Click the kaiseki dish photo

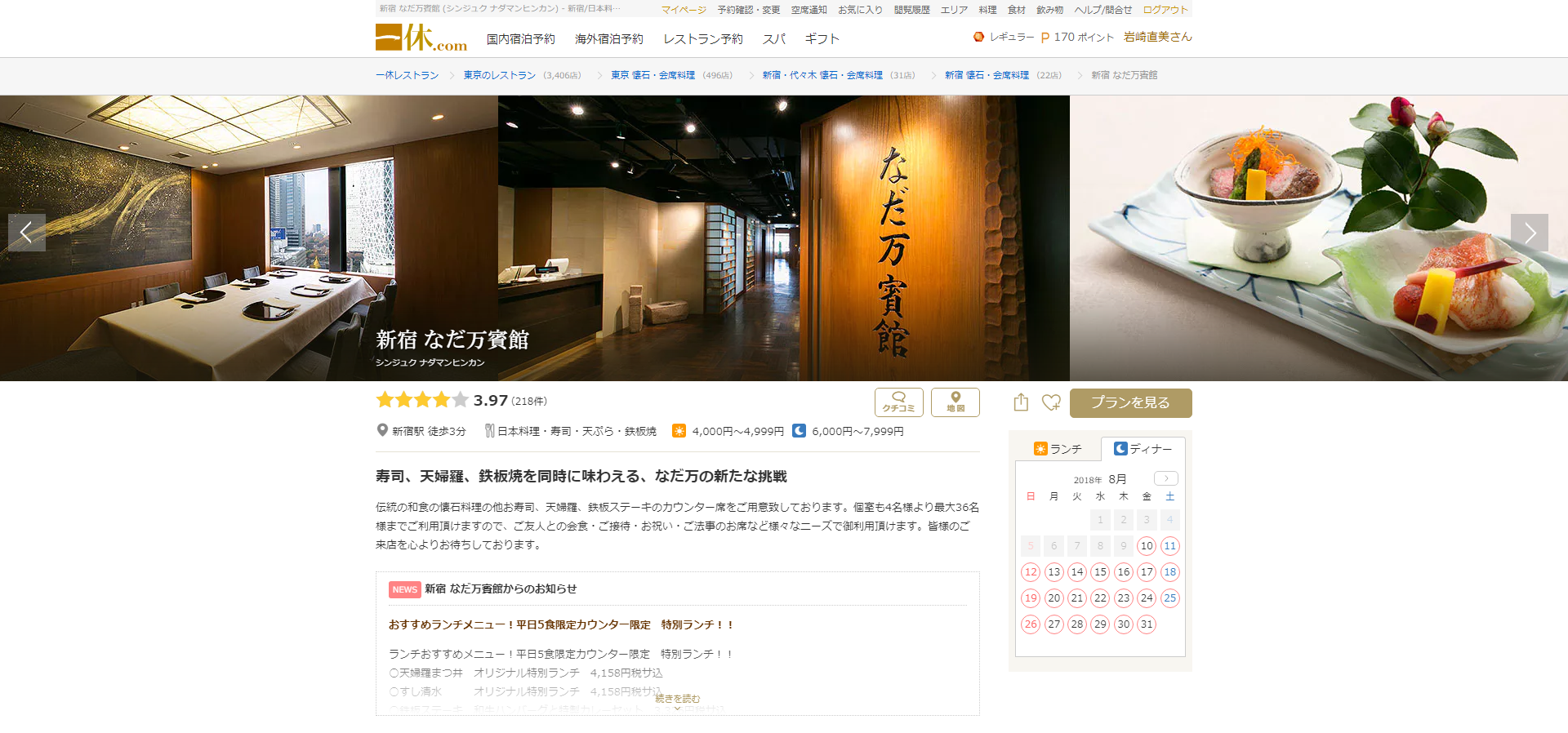pos(1319,238)
